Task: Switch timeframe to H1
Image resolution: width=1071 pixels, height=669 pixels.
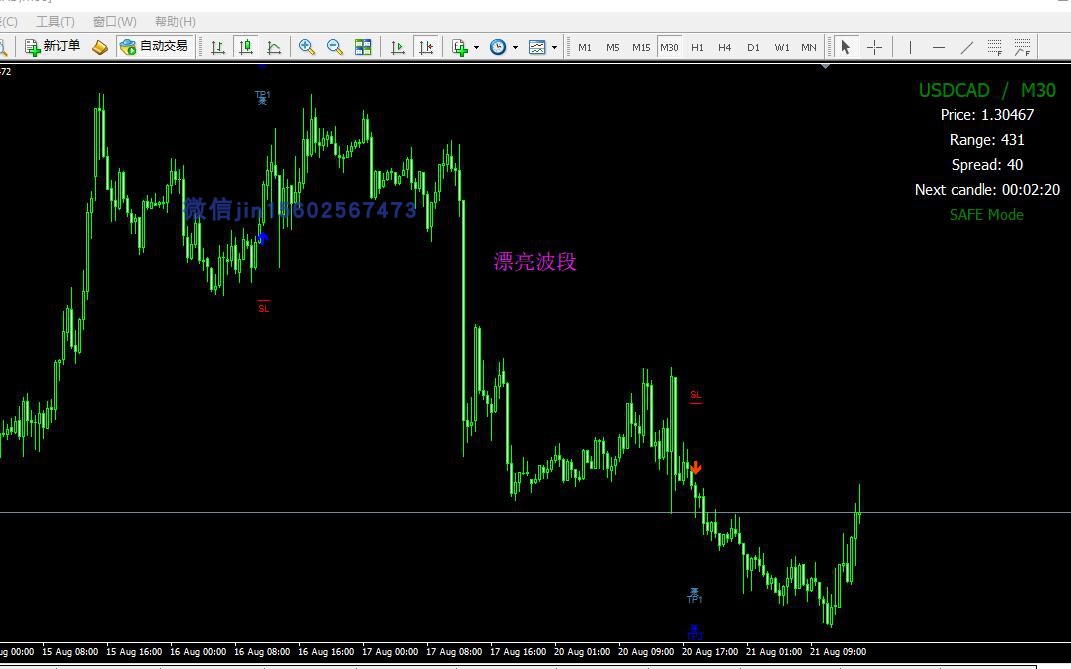Action: pyautogui.click(x=697, y=47)
